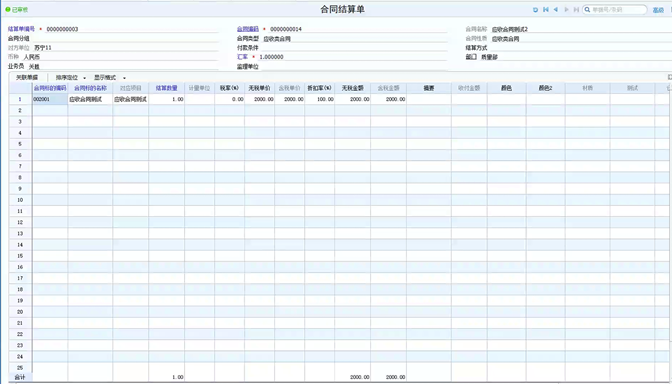This screenshot has height=384, width=672.
Task: Click the 折扣率(%) column header
Action: (x=319, y=88)
